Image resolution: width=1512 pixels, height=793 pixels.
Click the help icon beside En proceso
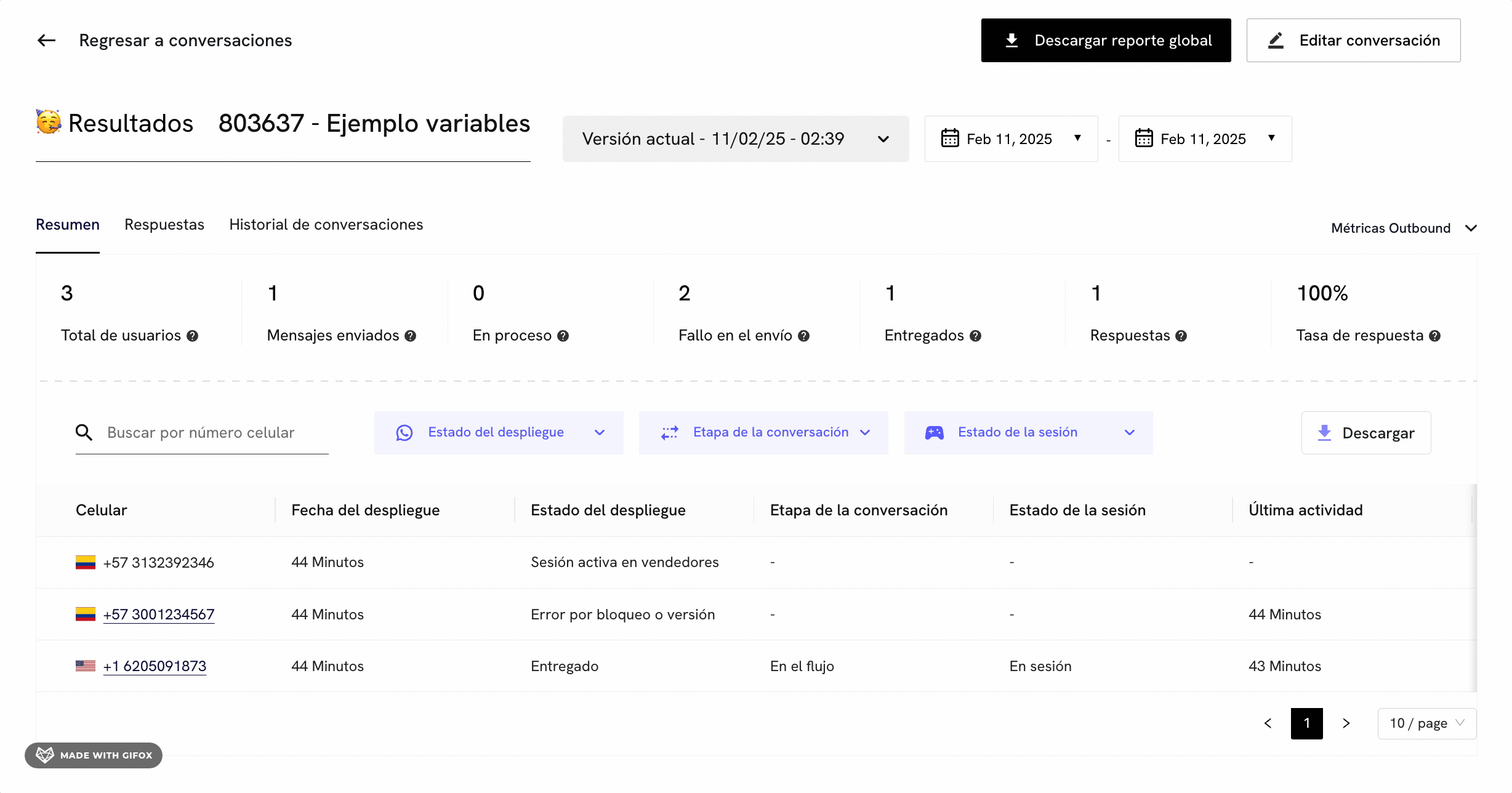(x=563, y=336)
